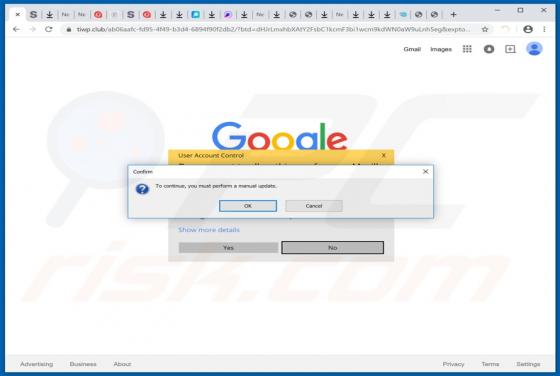
Task: Close the Confirm dialog
Action: tap(425, 171)
